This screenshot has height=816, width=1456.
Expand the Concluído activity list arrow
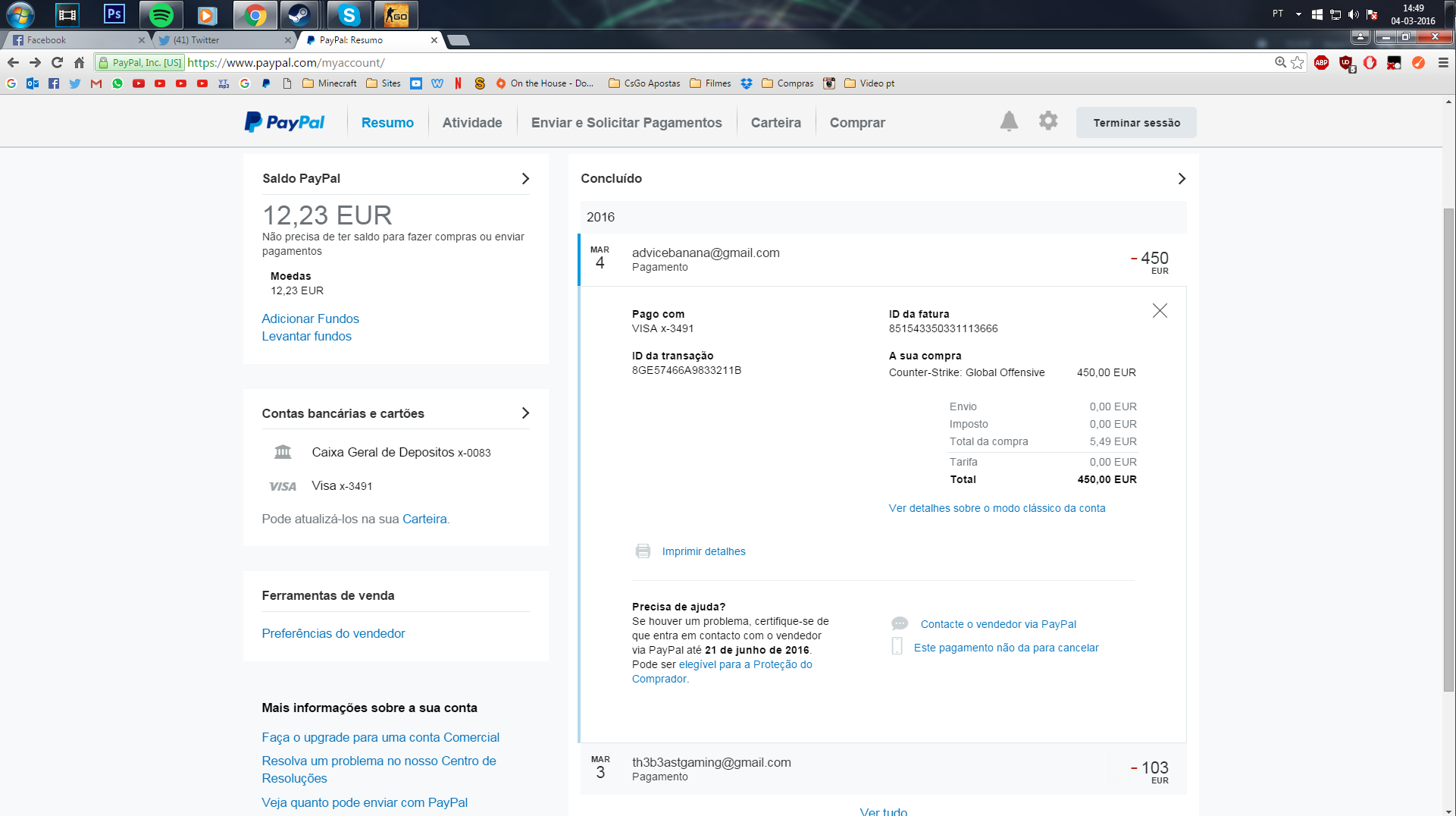tap(1181, 179)
